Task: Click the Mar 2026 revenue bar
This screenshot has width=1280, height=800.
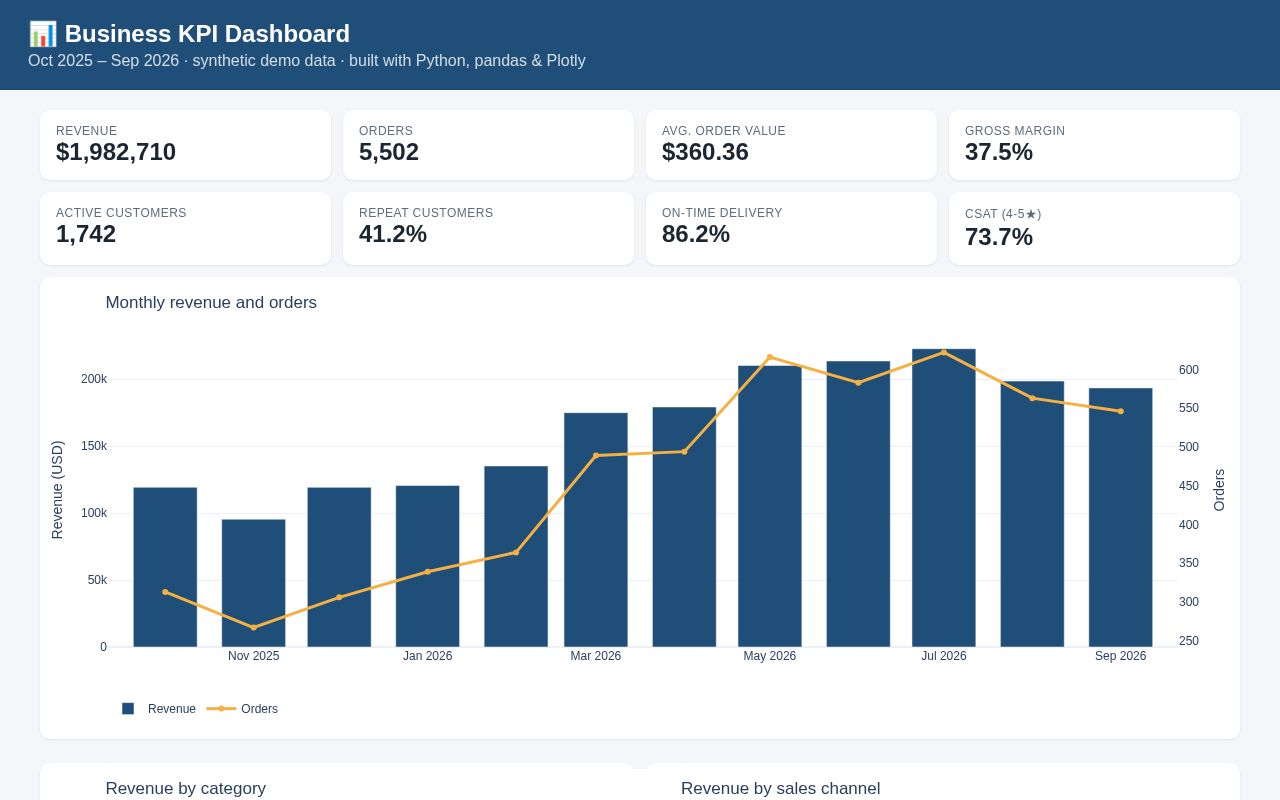Action: click(596, 530)
